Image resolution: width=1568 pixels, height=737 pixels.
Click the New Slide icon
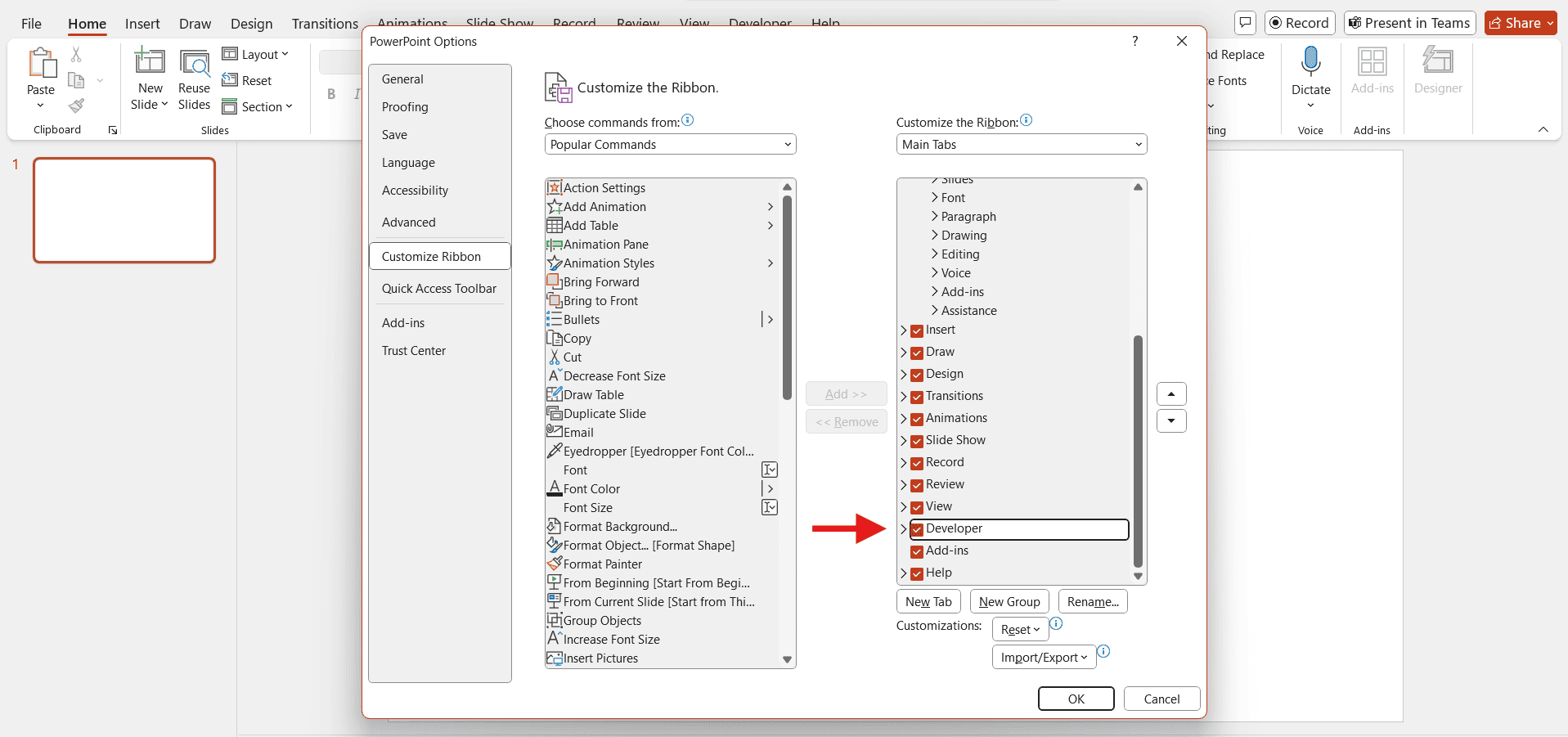point(150,61)
